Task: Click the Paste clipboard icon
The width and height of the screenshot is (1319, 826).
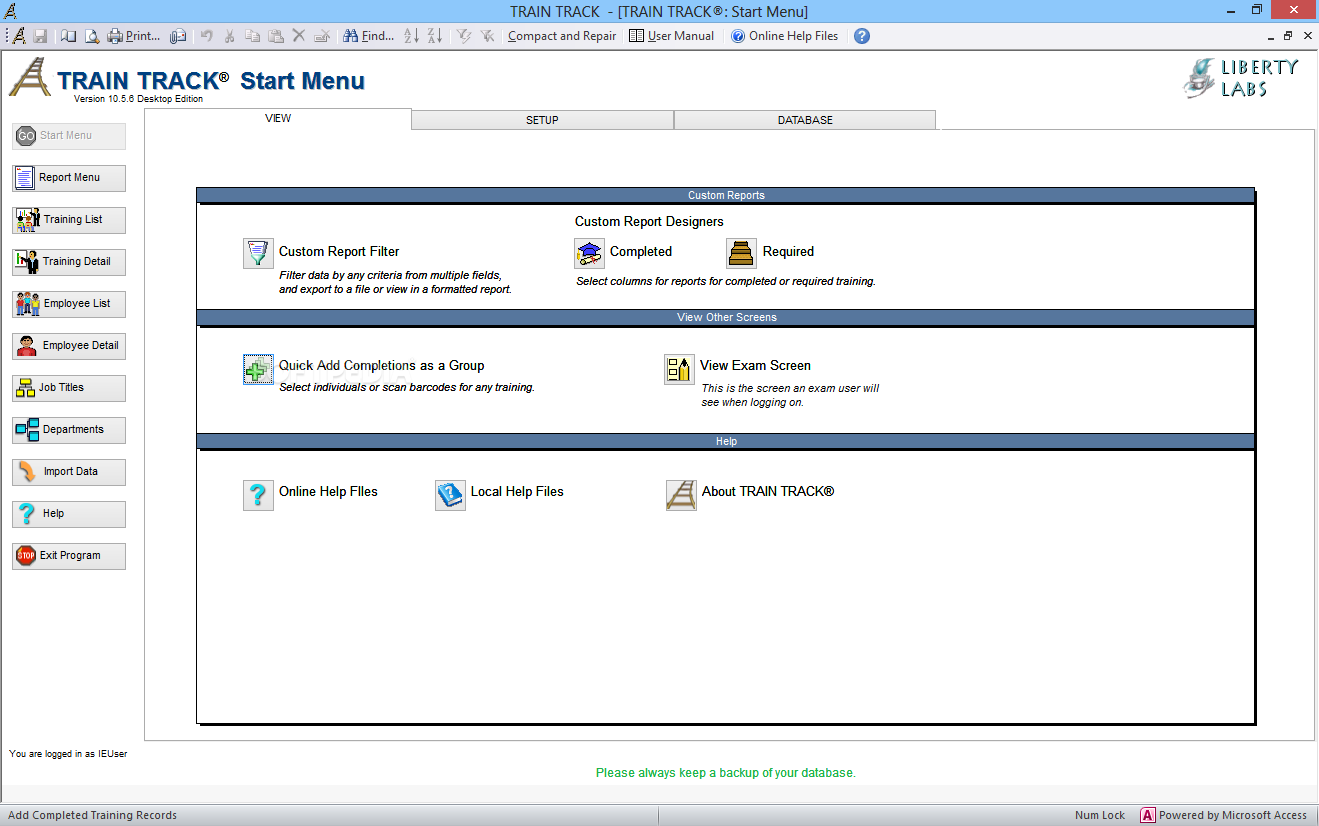Action: tap(276, 36)
